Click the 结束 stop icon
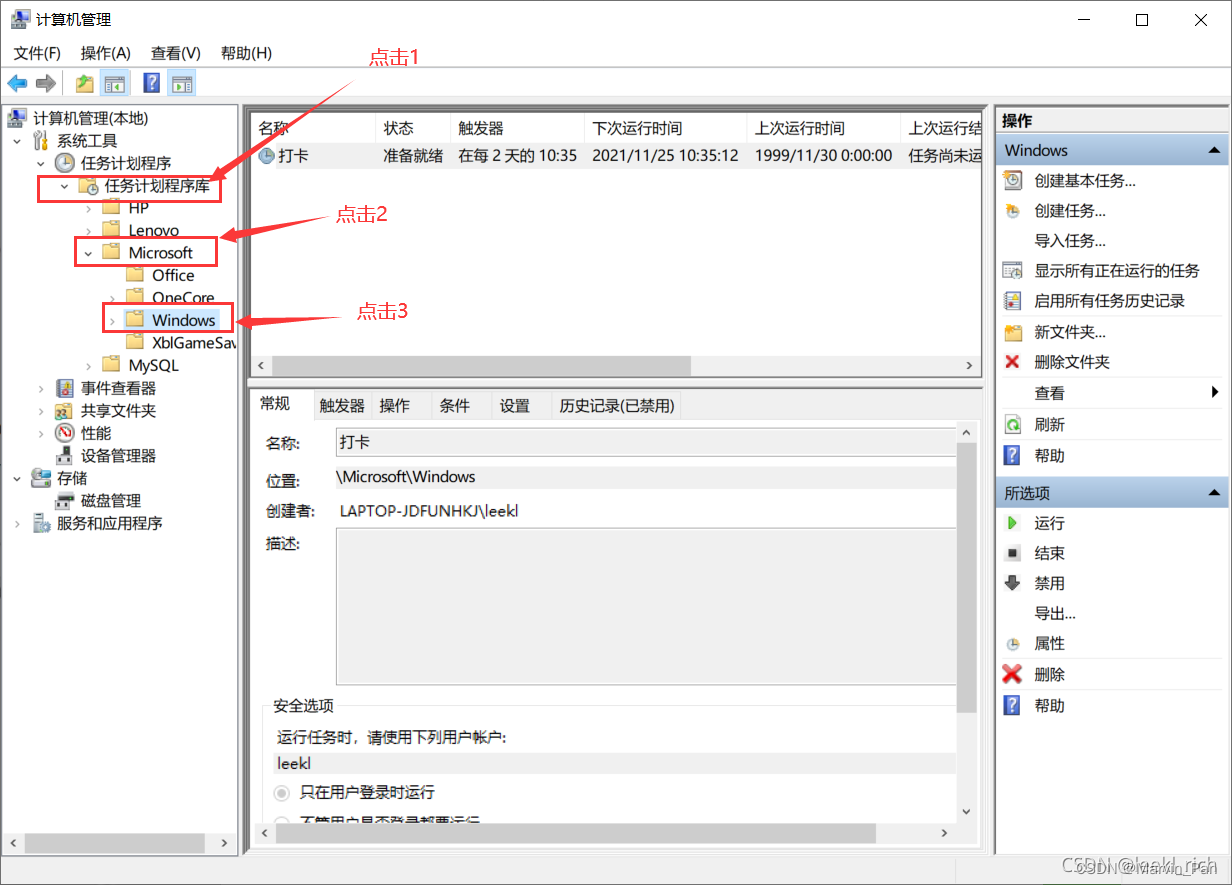The width and height of the screenshot is (1232, 885). (x=1013, y=553)
